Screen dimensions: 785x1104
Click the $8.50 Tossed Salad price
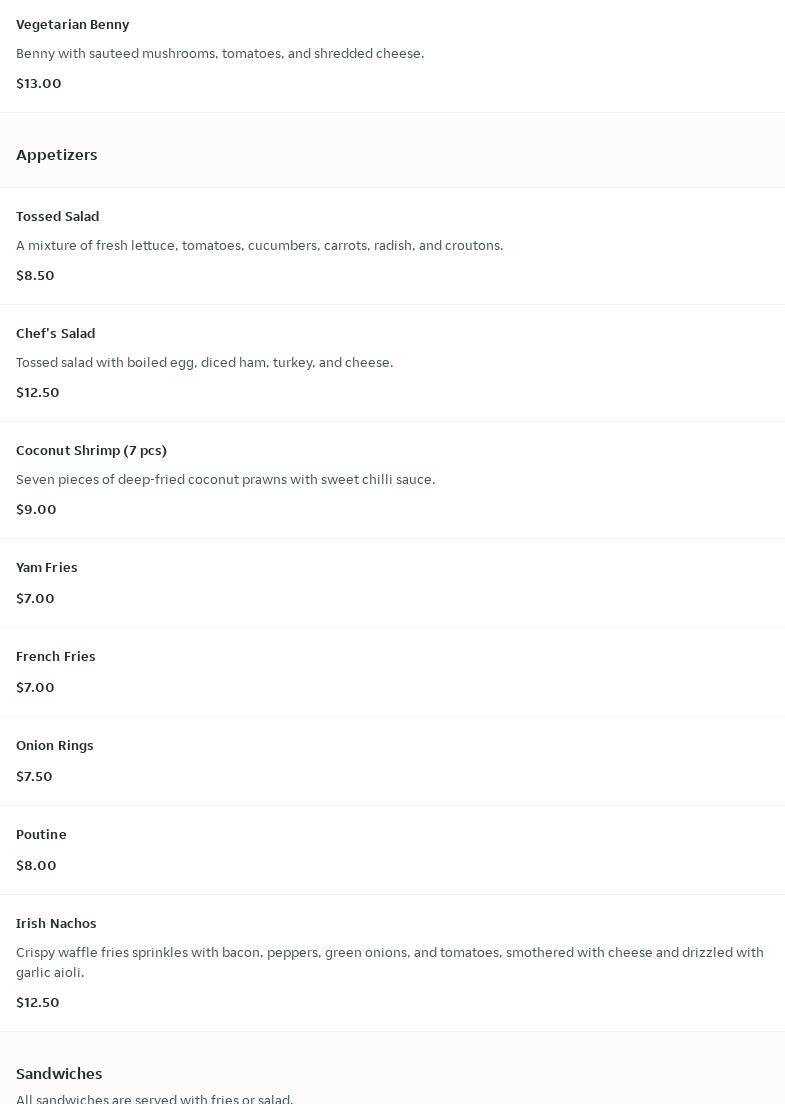click(36, 275)
